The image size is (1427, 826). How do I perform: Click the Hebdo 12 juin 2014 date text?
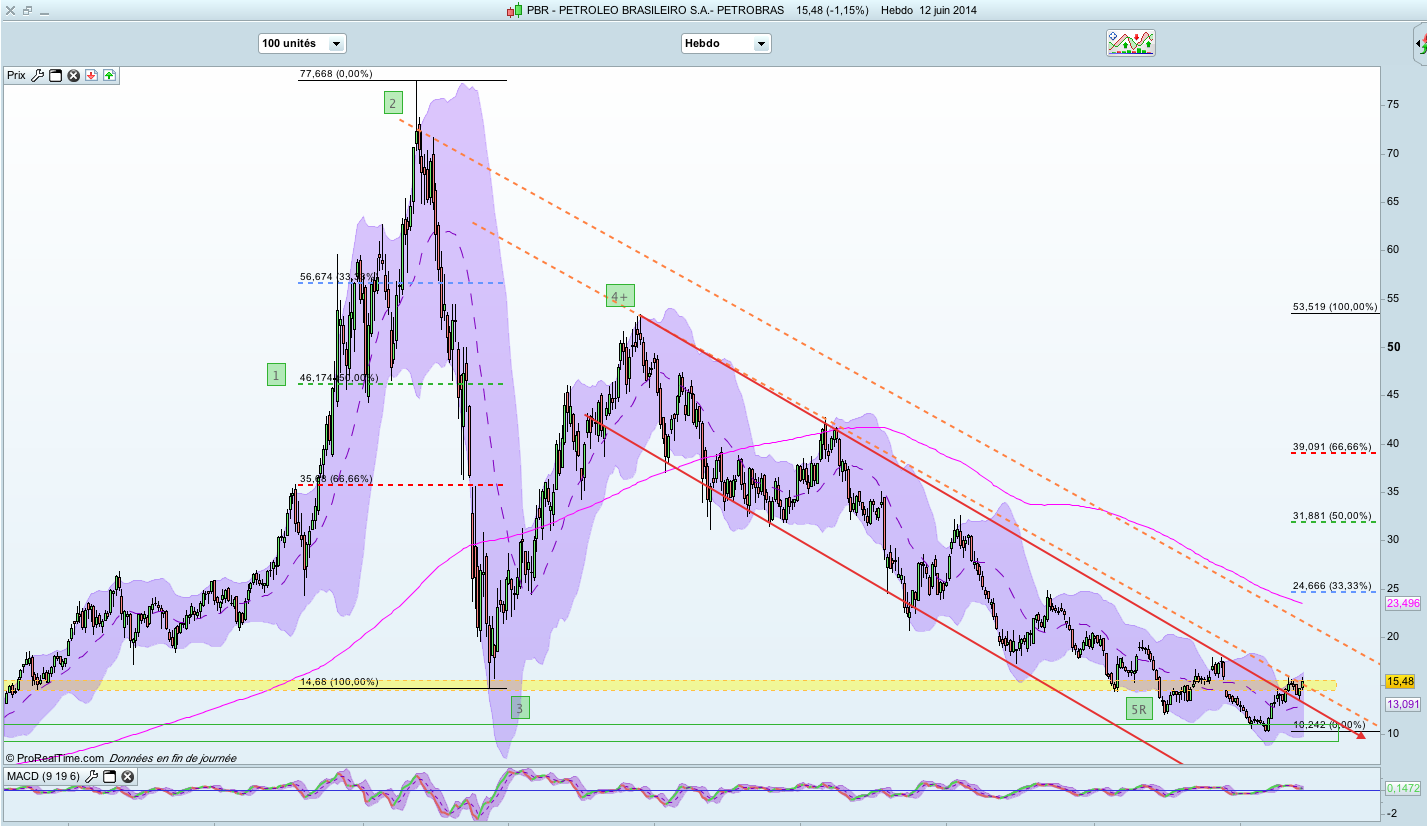tap(929, 11)
